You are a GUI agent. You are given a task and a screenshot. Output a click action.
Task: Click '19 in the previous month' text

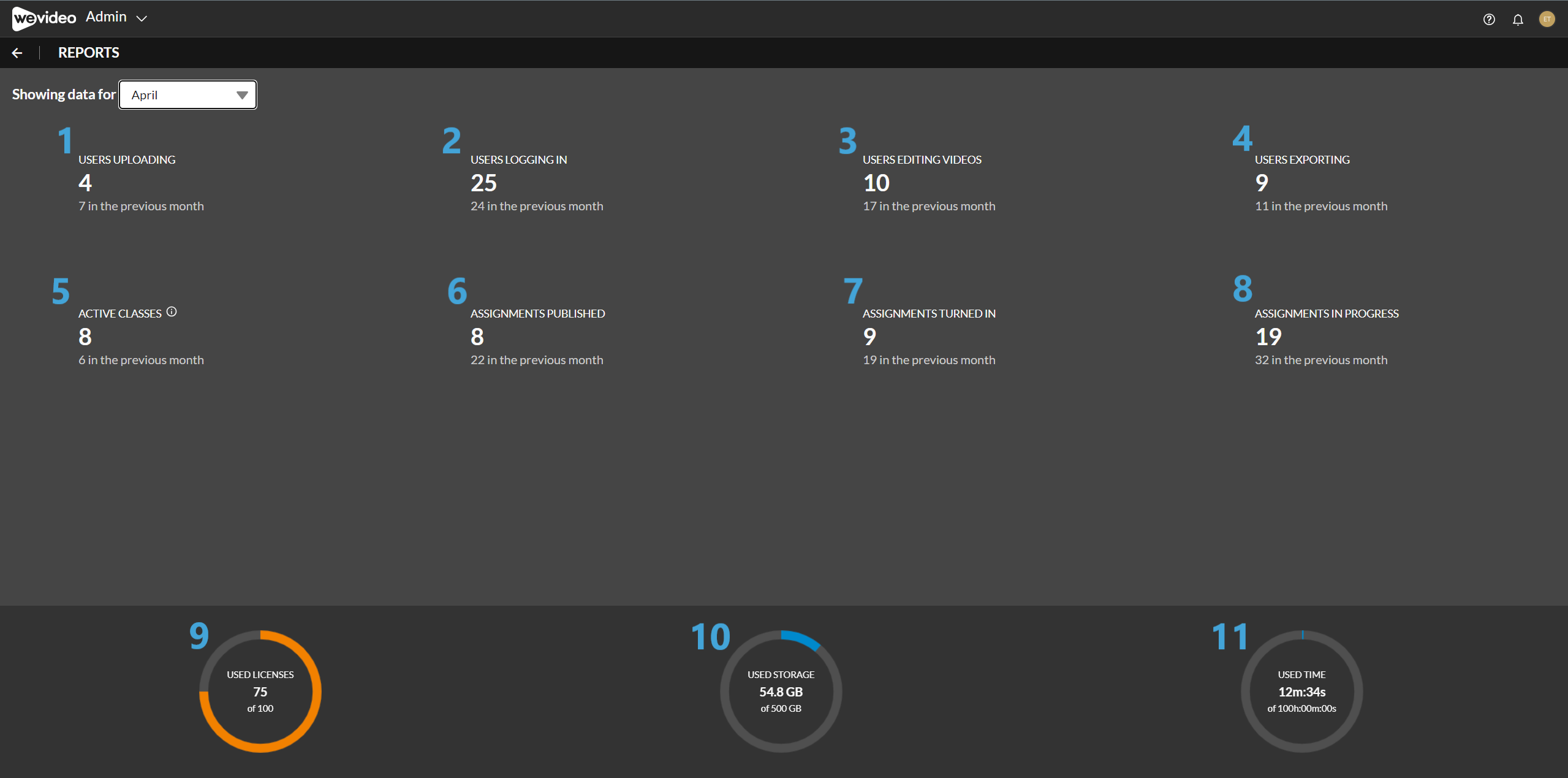click(929, 360)
